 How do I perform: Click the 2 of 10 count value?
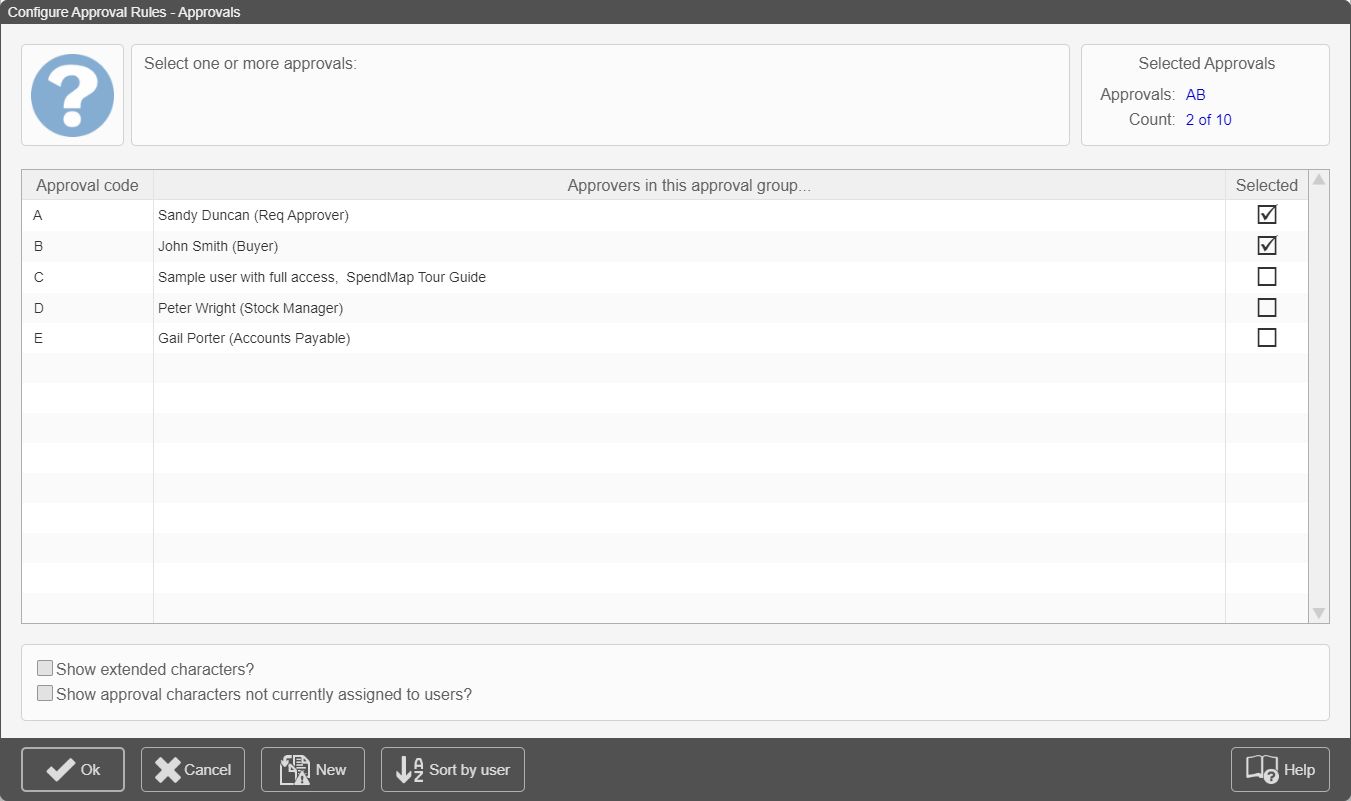[1209, 120]
